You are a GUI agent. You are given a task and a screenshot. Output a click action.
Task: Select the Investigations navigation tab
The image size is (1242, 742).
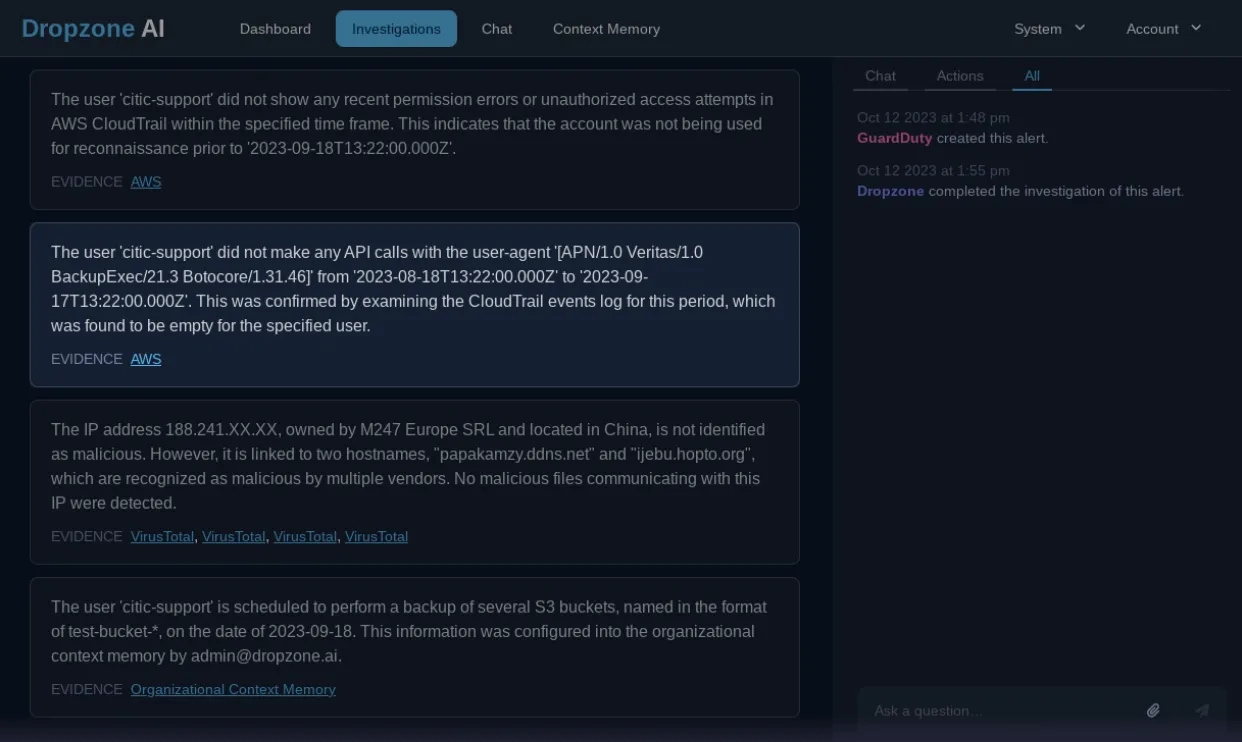(396, 29)
